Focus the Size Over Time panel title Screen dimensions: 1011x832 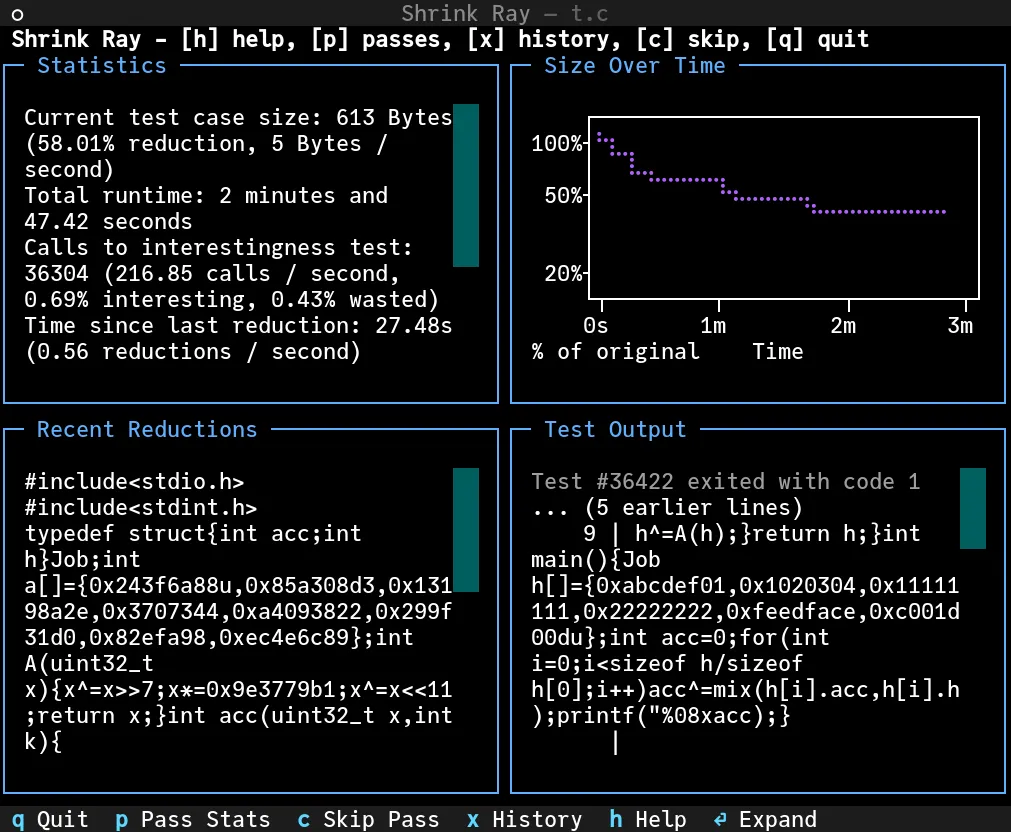tap(634, 65)
